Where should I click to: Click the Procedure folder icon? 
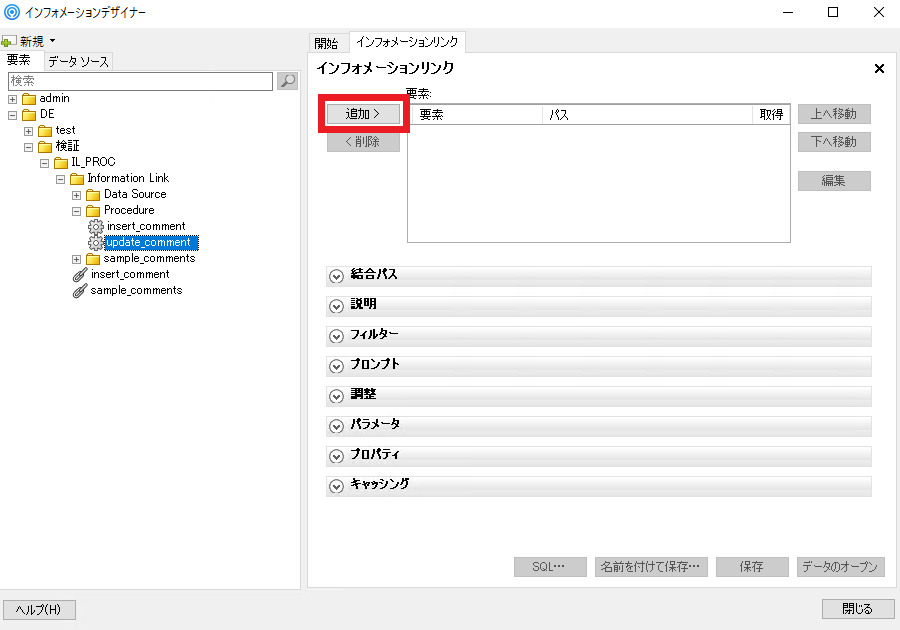93,211
